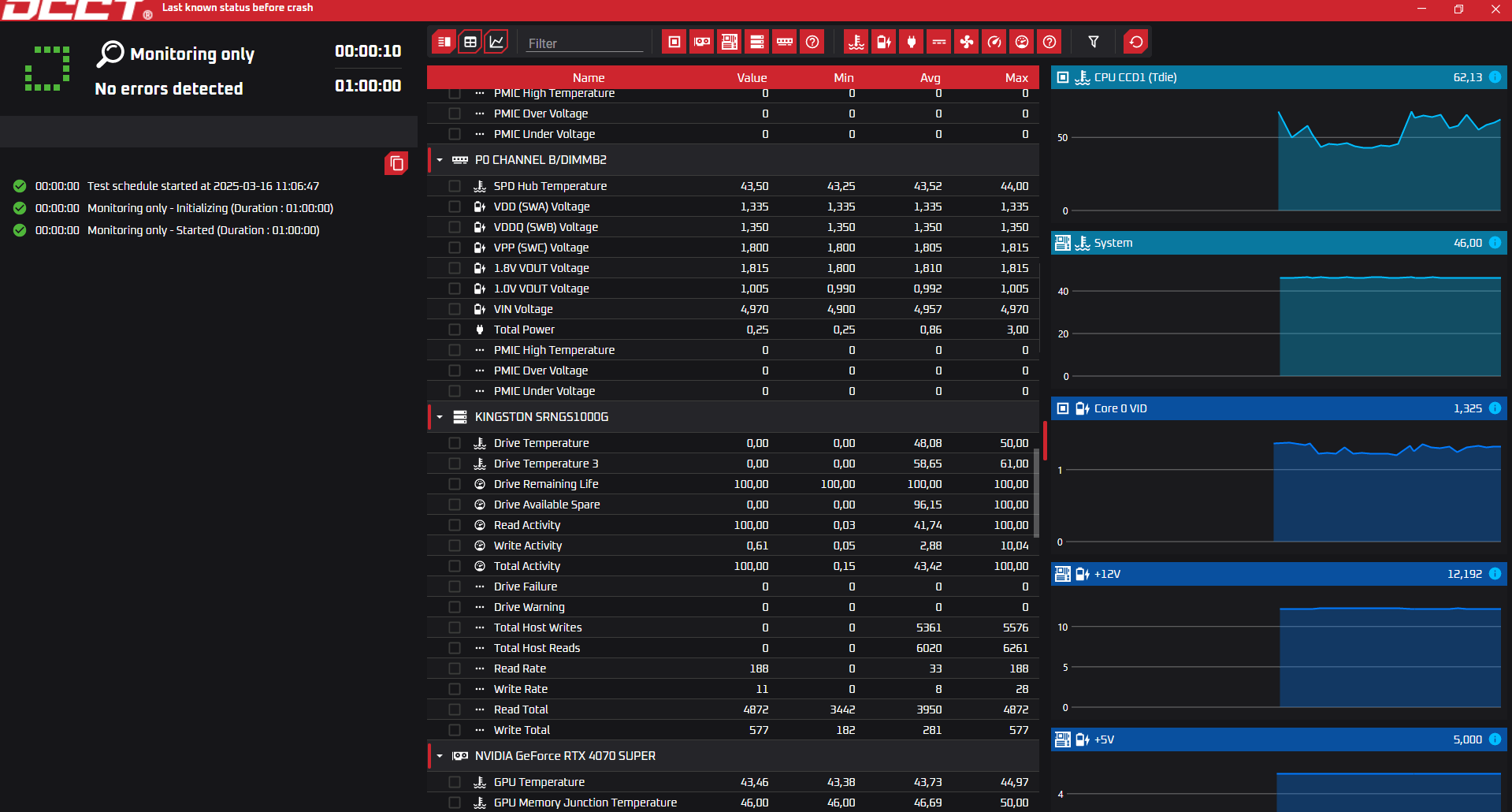
Task: Select the Read Rate row
Action: coord(733,669)
